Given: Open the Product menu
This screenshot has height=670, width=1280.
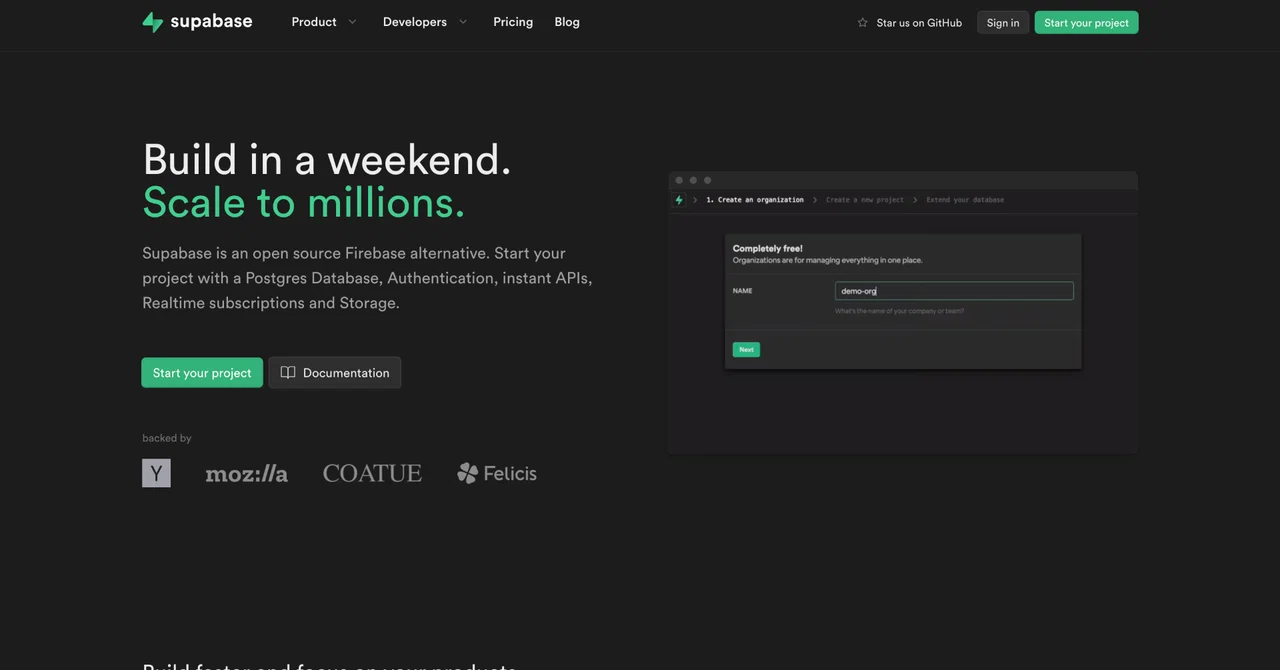Looking at the screenshot, I should click(314, 22).
